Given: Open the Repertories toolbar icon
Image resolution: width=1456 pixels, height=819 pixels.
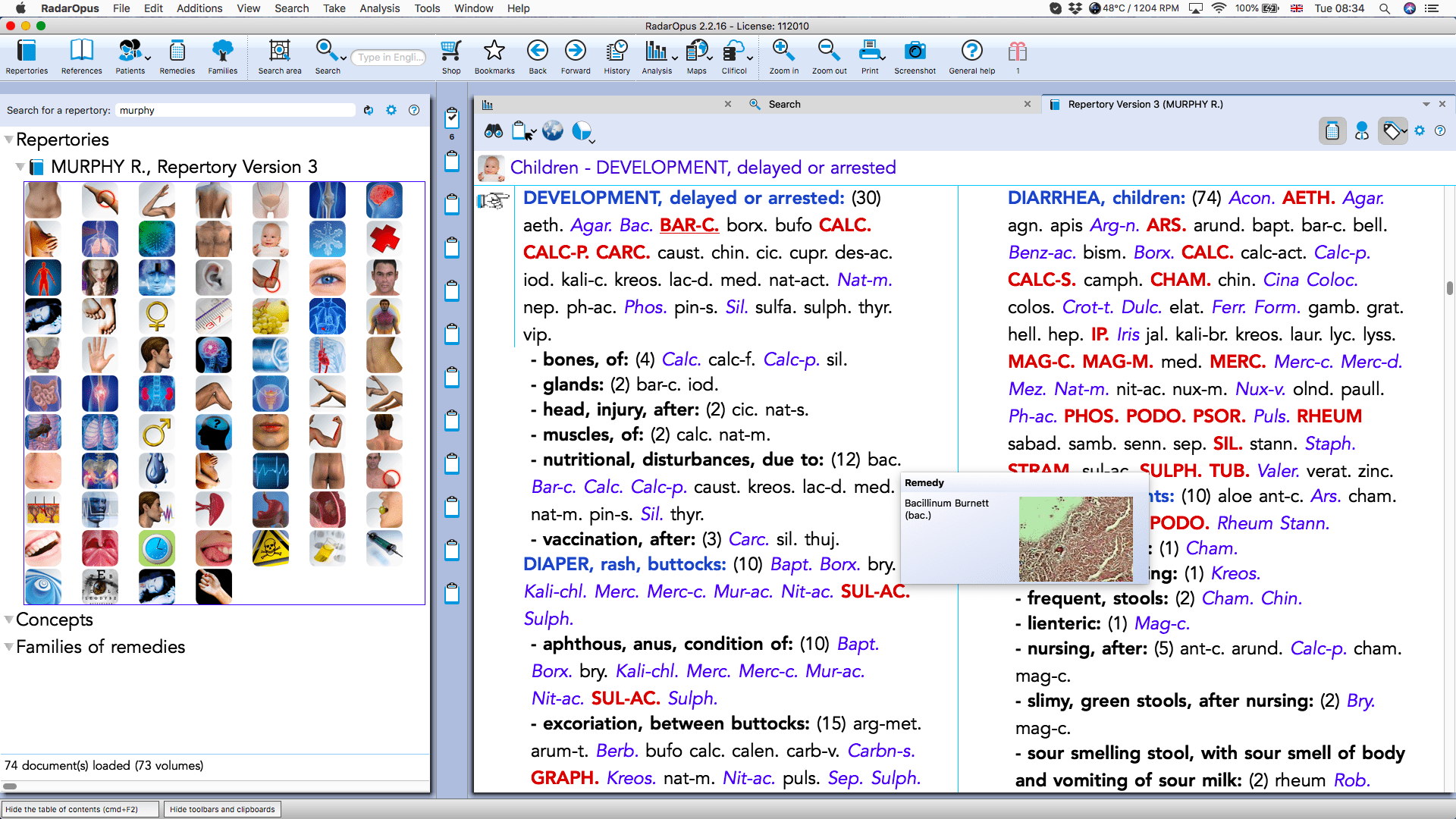Looking at the screenshot, I should [x=27, y=51].
